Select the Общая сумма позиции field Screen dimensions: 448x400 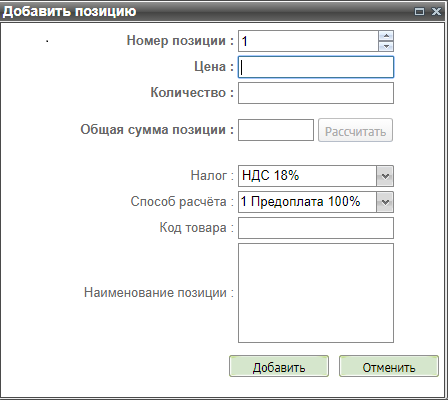(276, 130)
